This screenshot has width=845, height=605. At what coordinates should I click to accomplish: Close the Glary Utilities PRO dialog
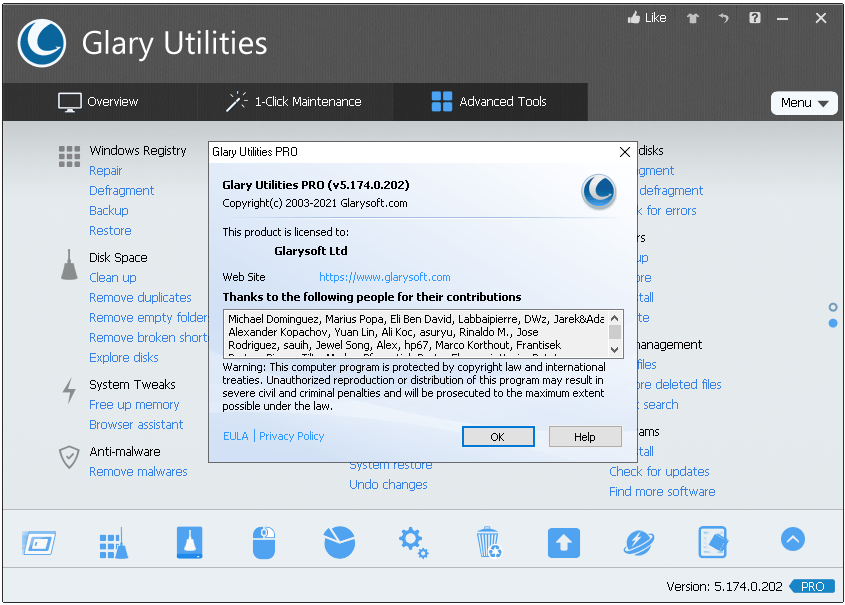(x=625, y=152)
